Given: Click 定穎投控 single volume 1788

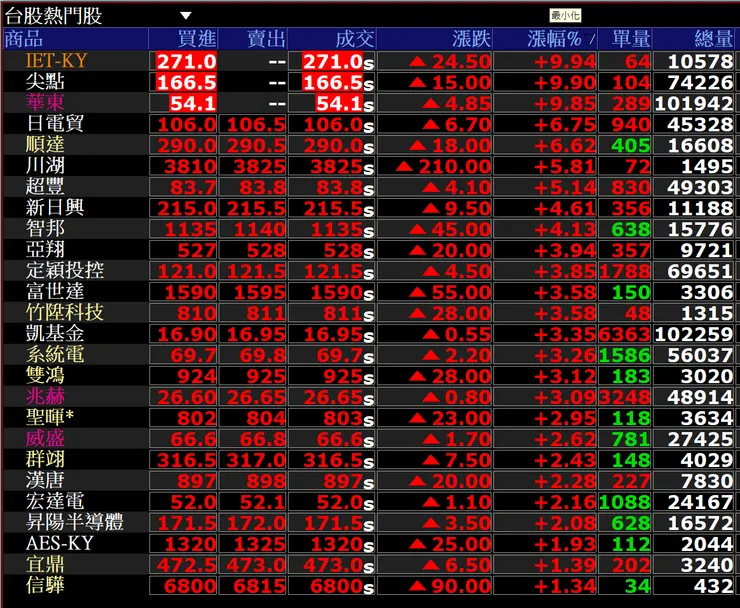Looking at the screenshot, I should pyautogui.click(x=625, y=271).
